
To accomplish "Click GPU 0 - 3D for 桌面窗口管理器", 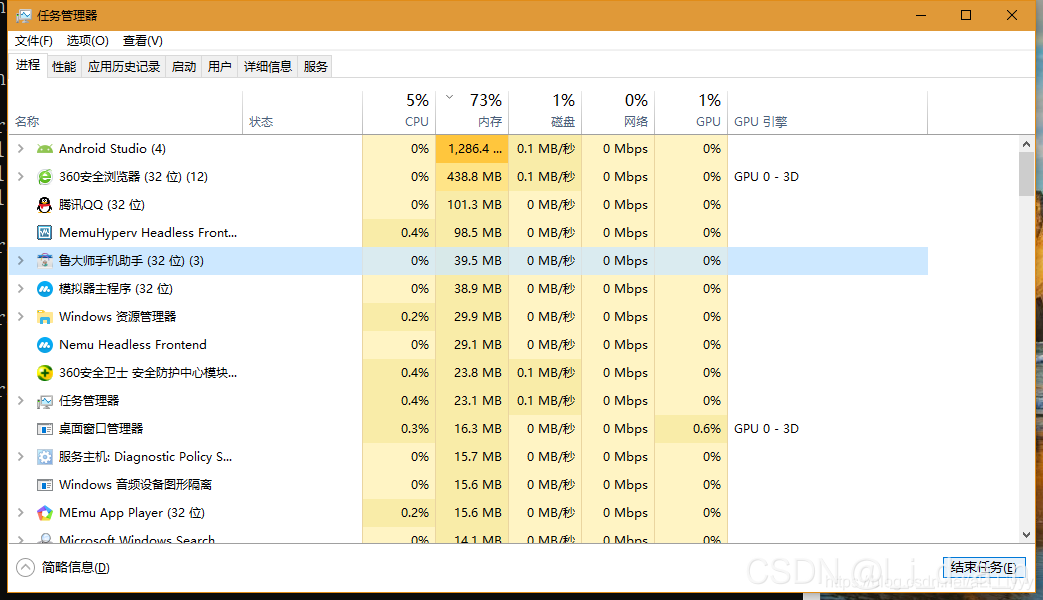I will (766, 429).
